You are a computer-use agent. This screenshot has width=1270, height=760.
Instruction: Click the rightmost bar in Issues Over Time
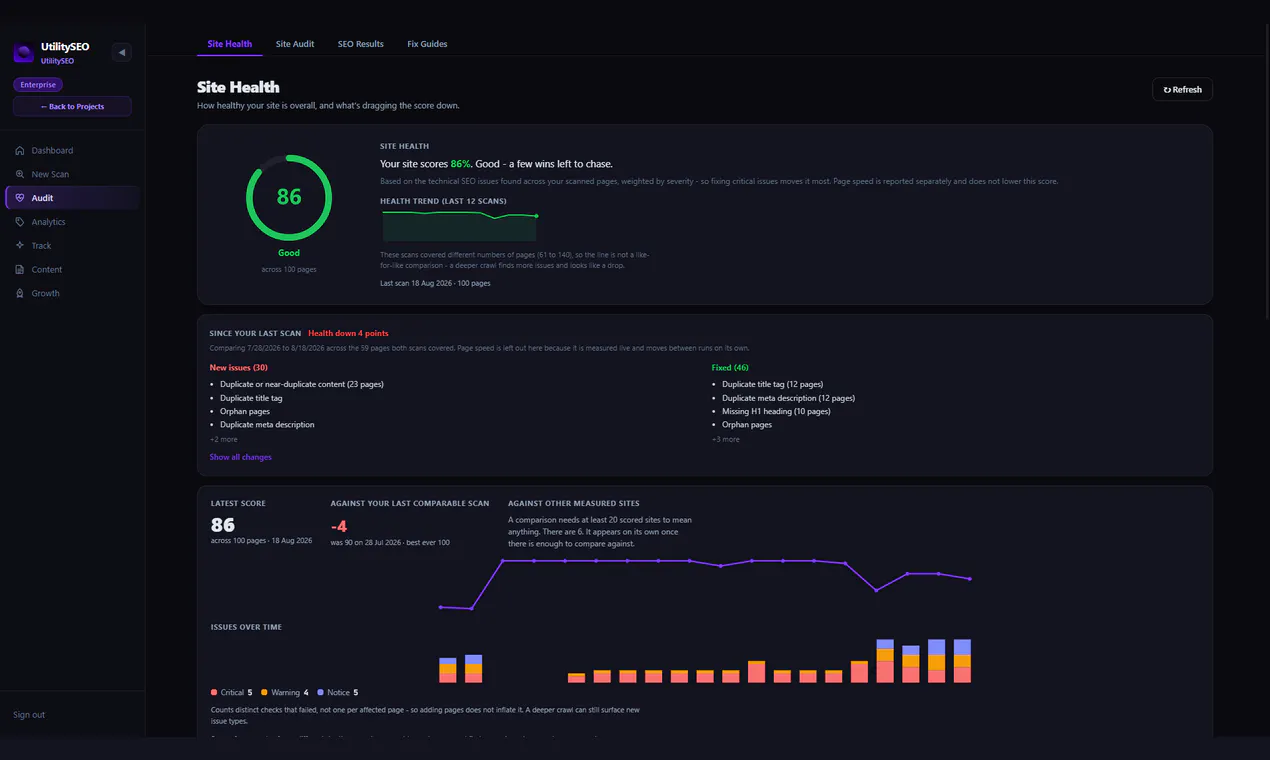click(962, 661)
